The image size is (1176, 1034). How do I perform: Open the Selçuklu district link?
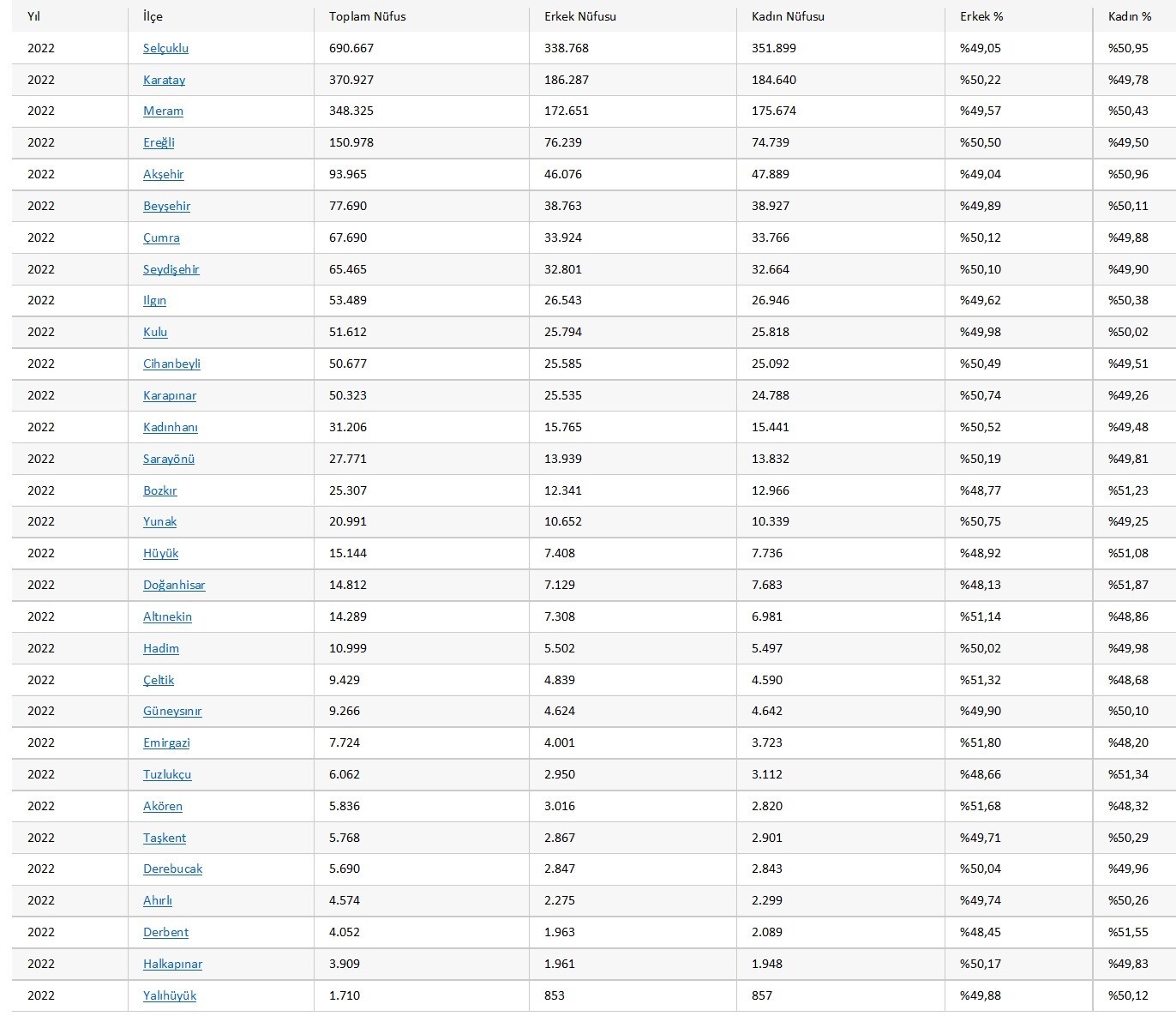click(x=165, y=48)
